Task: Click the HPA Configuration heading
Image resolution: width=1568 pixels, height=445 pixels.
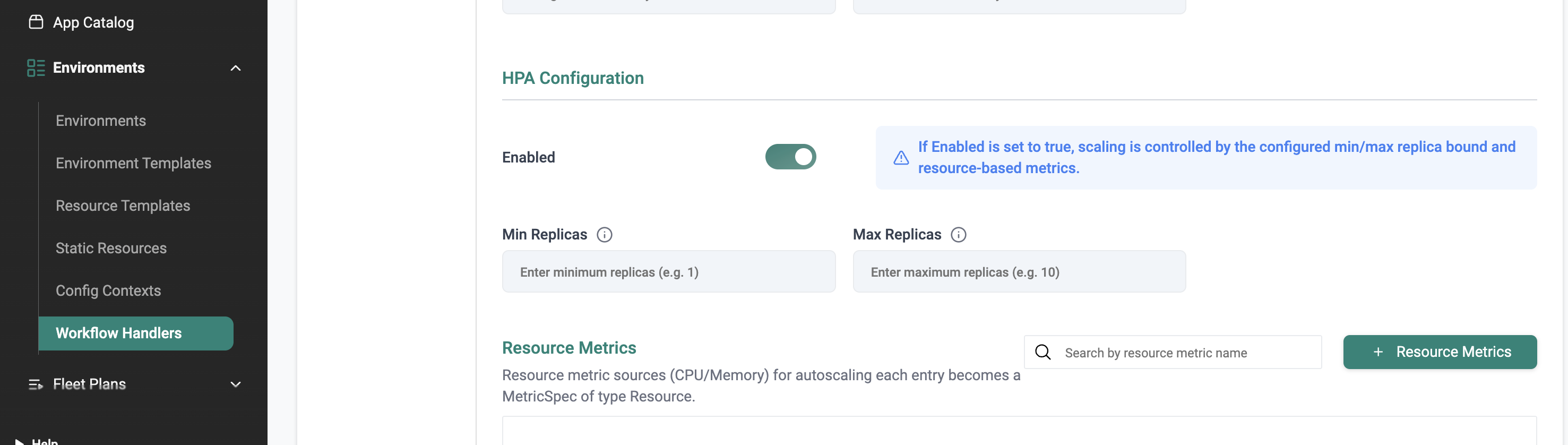Action: [x=573, y=78]
